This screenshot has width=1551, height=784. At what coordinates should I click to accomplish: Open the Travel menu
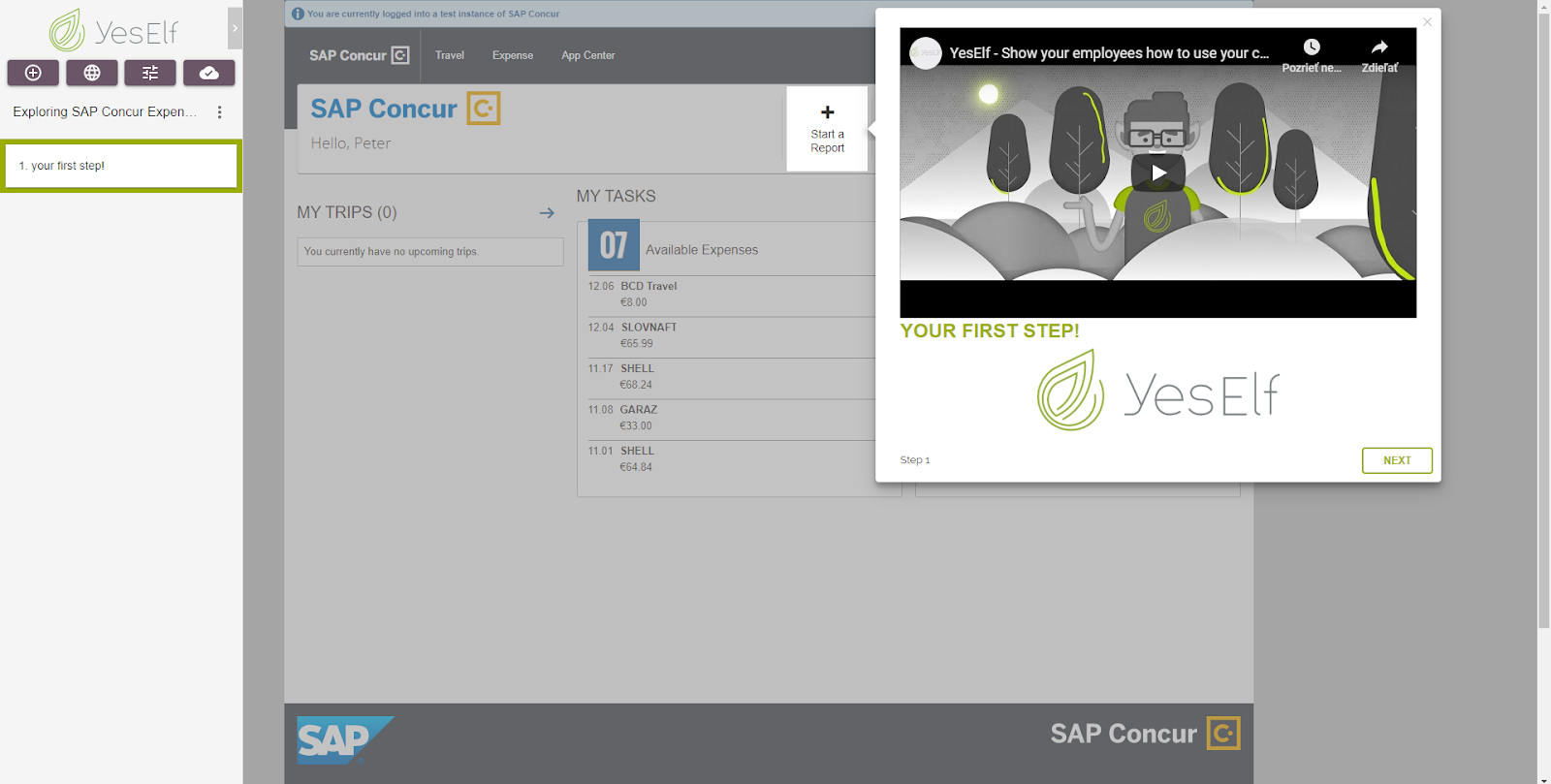click(450, 55)
